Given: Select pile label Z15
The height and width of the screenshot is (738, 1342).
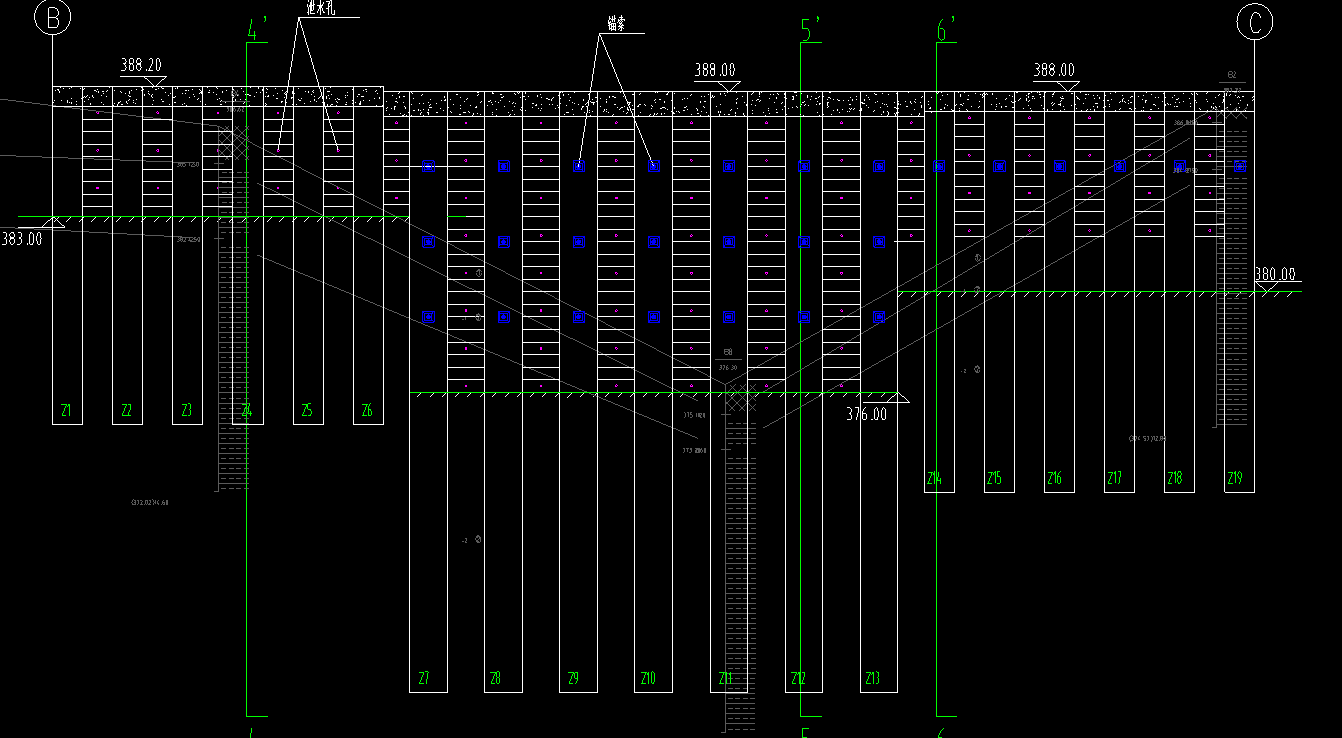Looking at the screenshot, I should tap(994, 479).
